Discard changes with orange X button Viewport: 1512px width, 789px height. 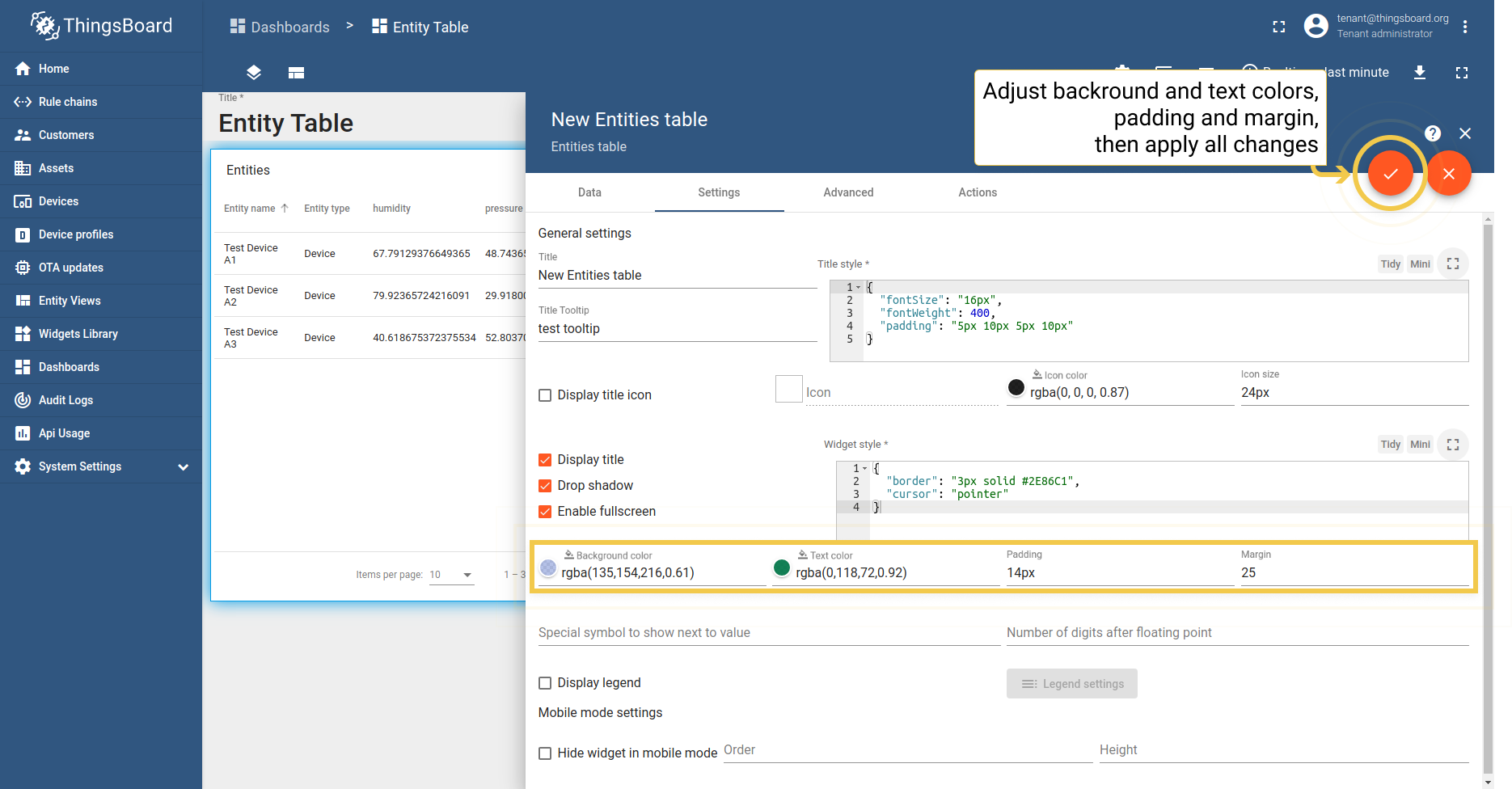pos(1448,173)
